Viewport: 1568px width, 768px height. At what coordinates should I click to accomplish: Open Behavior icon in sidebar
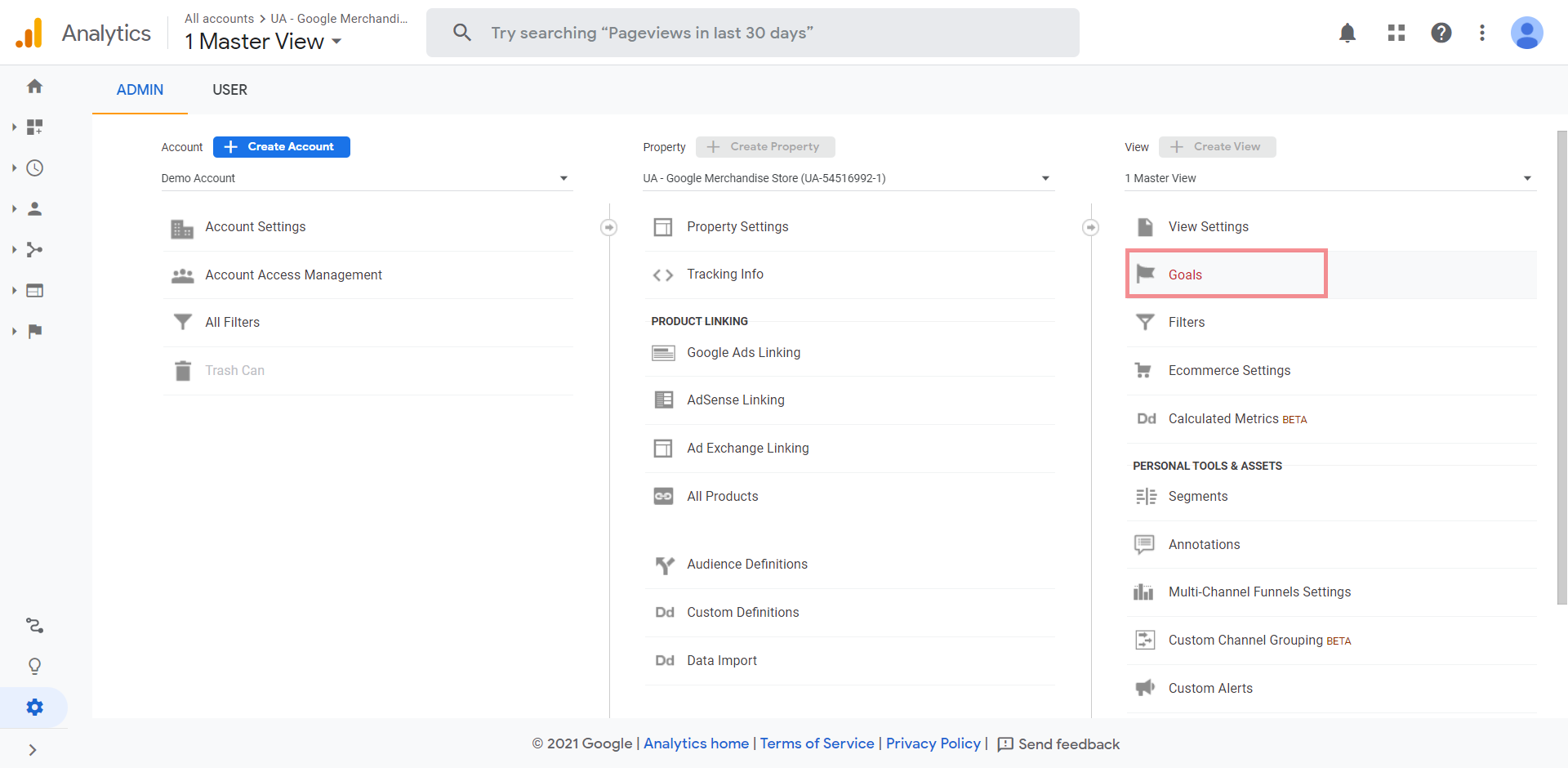click(x=34, y=290)
